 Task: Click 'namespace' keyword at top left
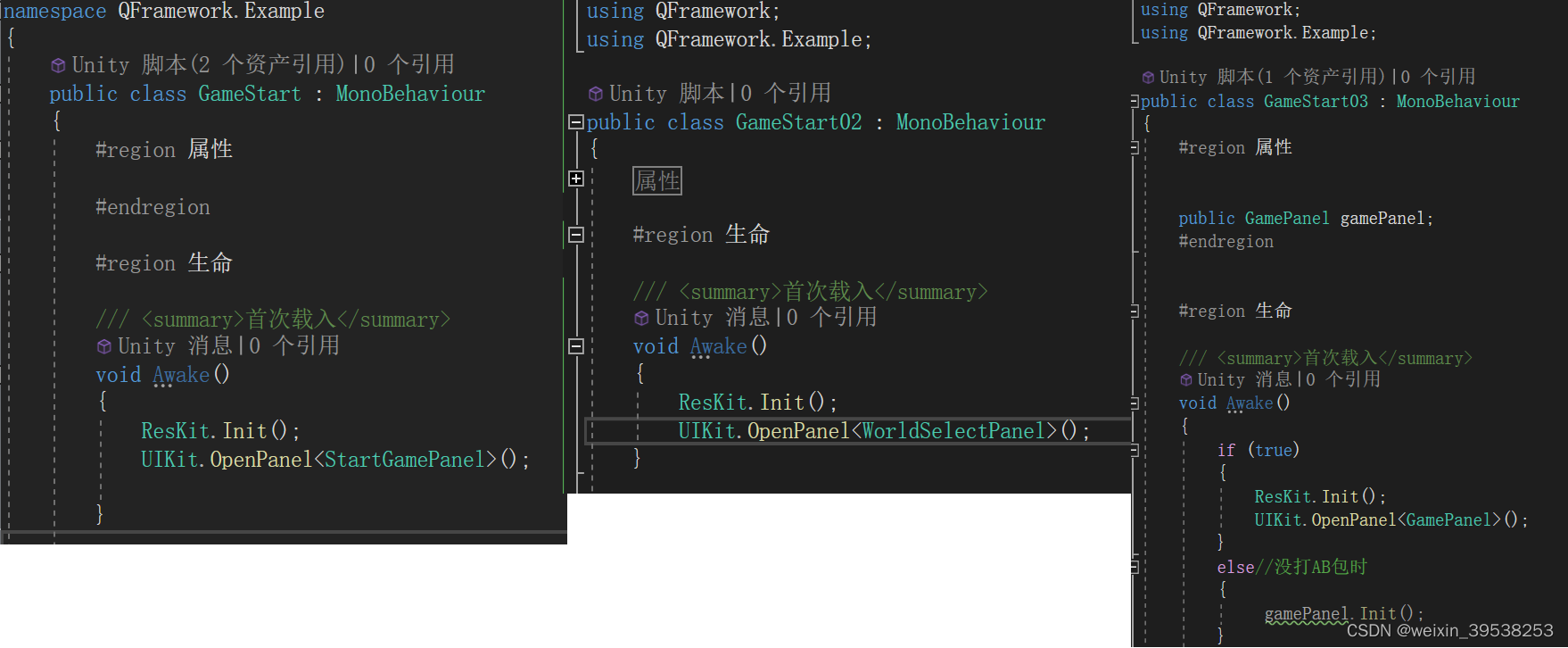[54, 12]
